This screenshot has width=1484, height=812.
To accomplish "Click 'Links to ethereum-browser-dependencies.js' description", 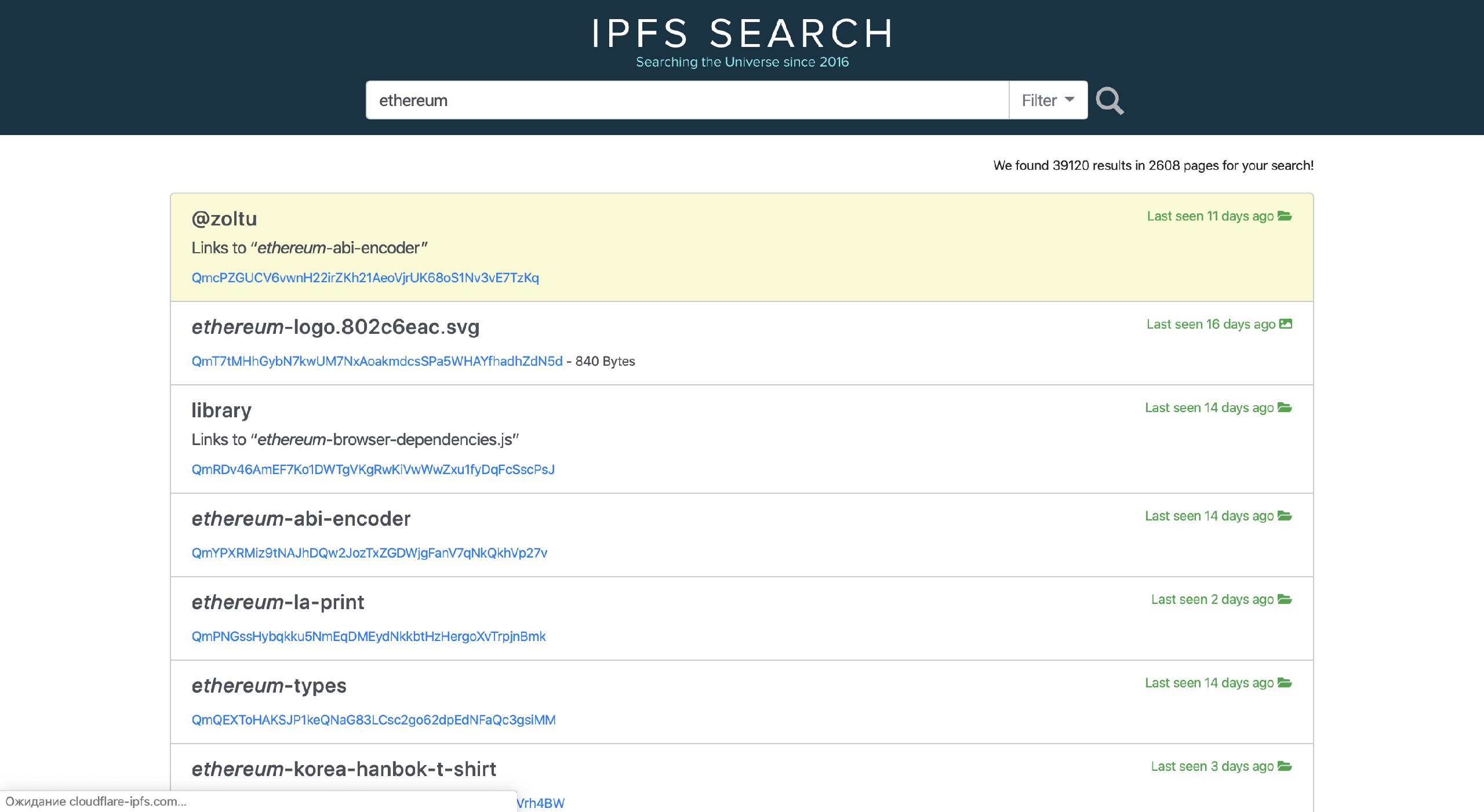I will [x=355, y=440].
